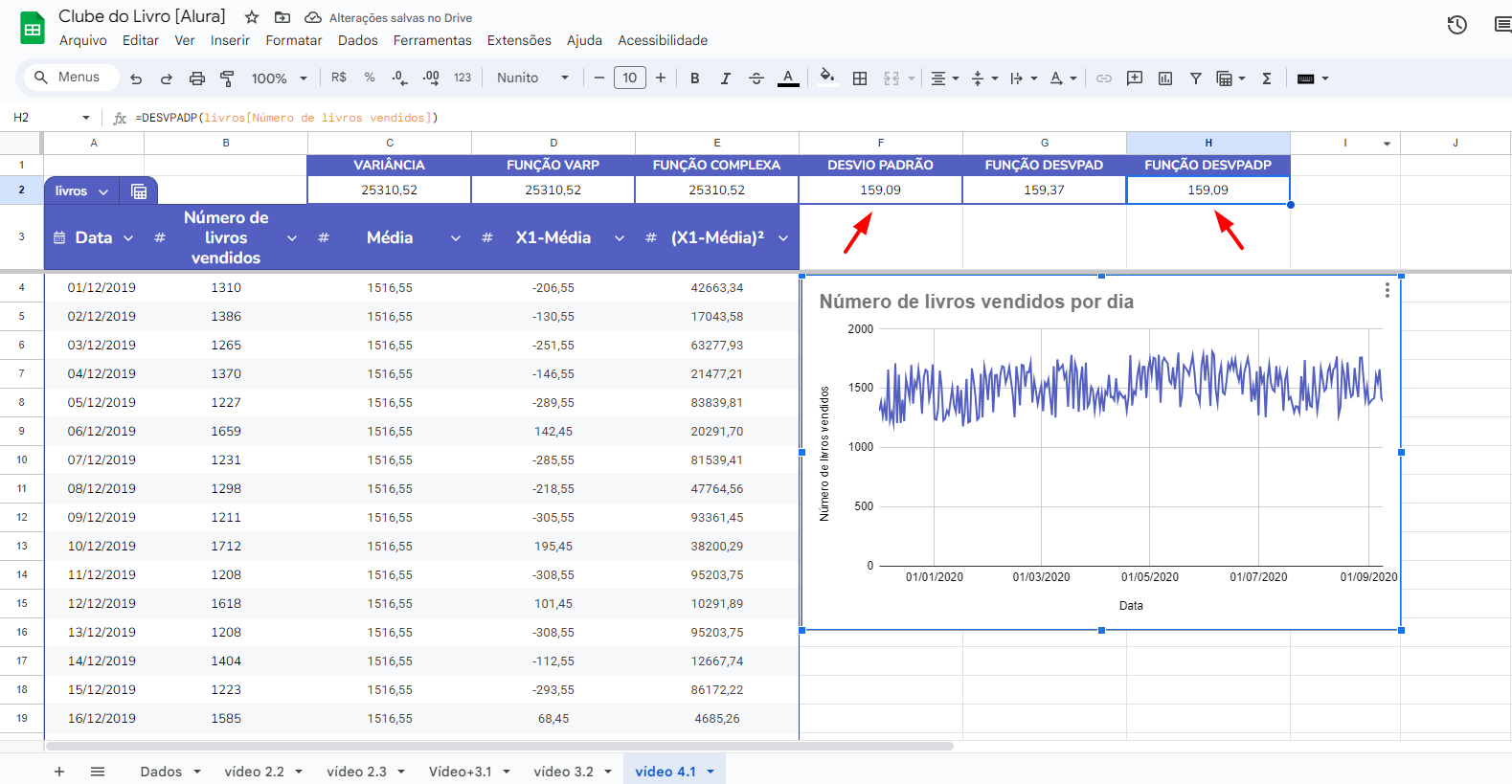This screenshot has height=784, width=1512.
Task: Select cell F2 with 159,09
Action: click(x=880, y=190)
